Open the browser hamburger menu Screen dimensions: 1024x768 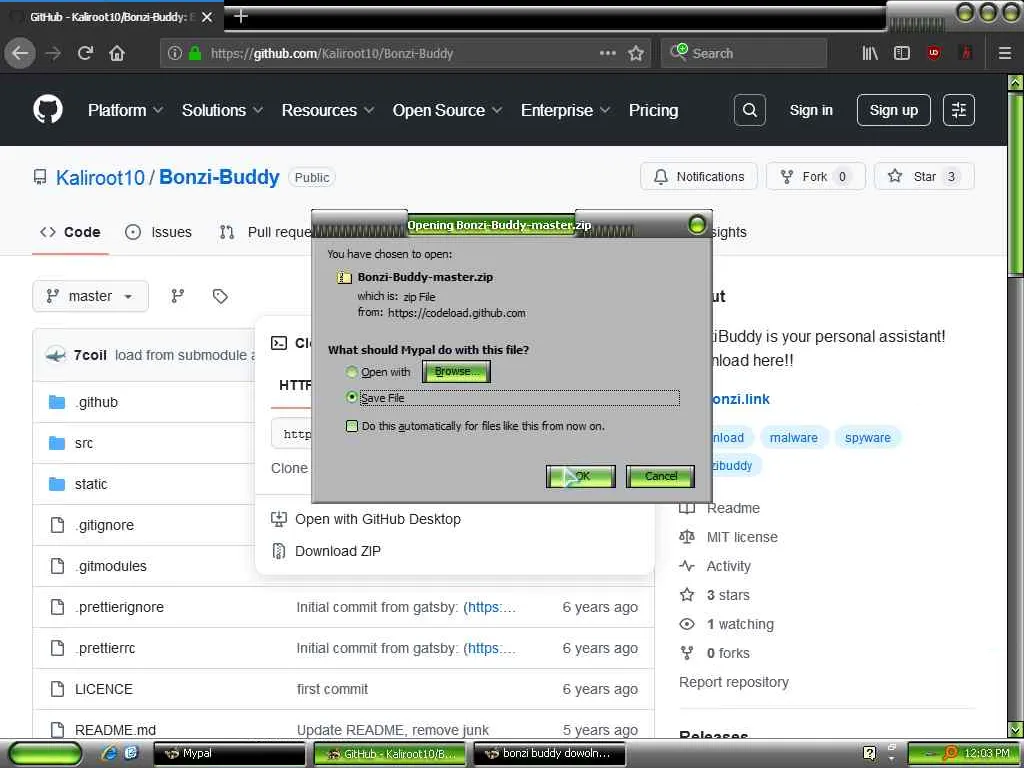1004,54
